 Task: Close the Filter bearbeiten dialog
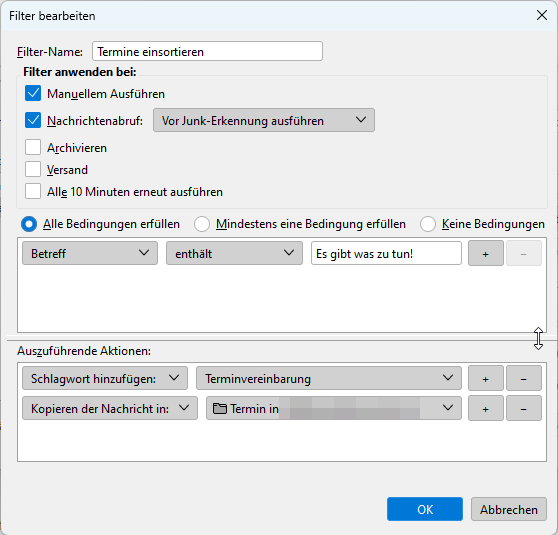542,15
